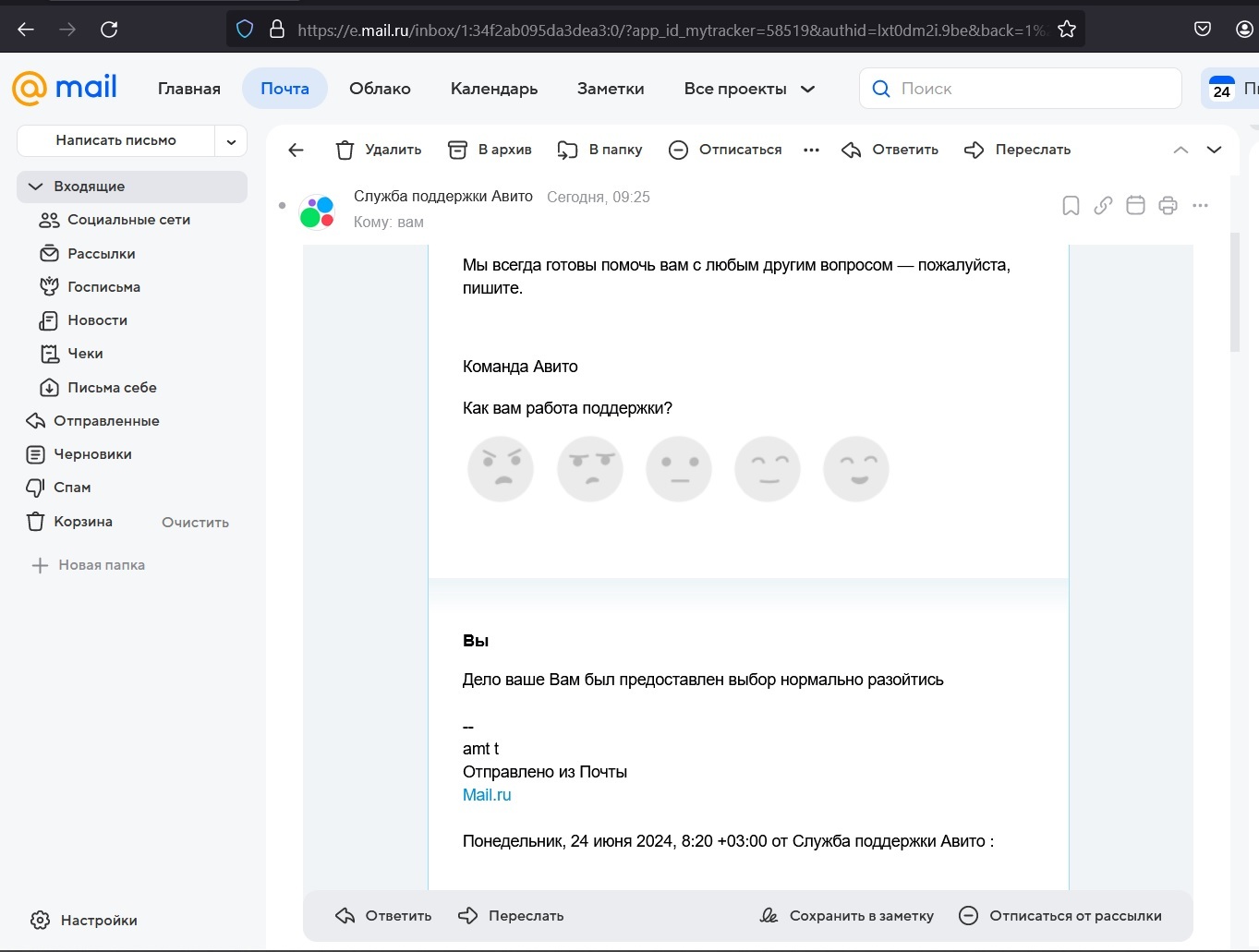Delete the email with Удалить

[378, 150]
